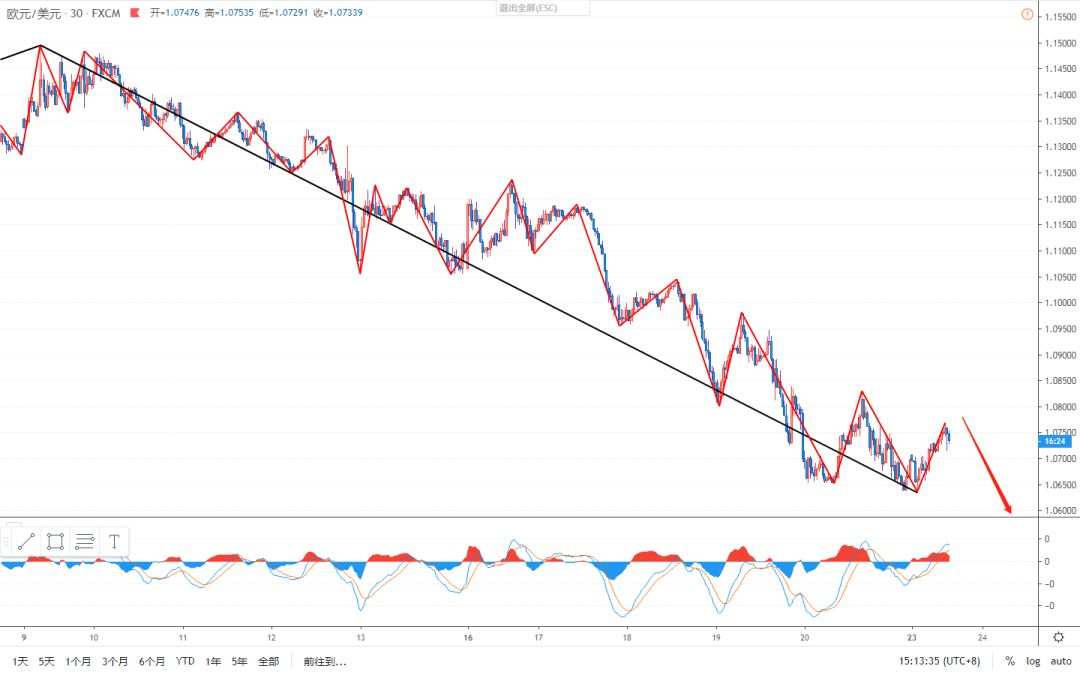Click date 20 on the time axis
This screenshot has height=675, width=1080.
click(x=804, y=637)
